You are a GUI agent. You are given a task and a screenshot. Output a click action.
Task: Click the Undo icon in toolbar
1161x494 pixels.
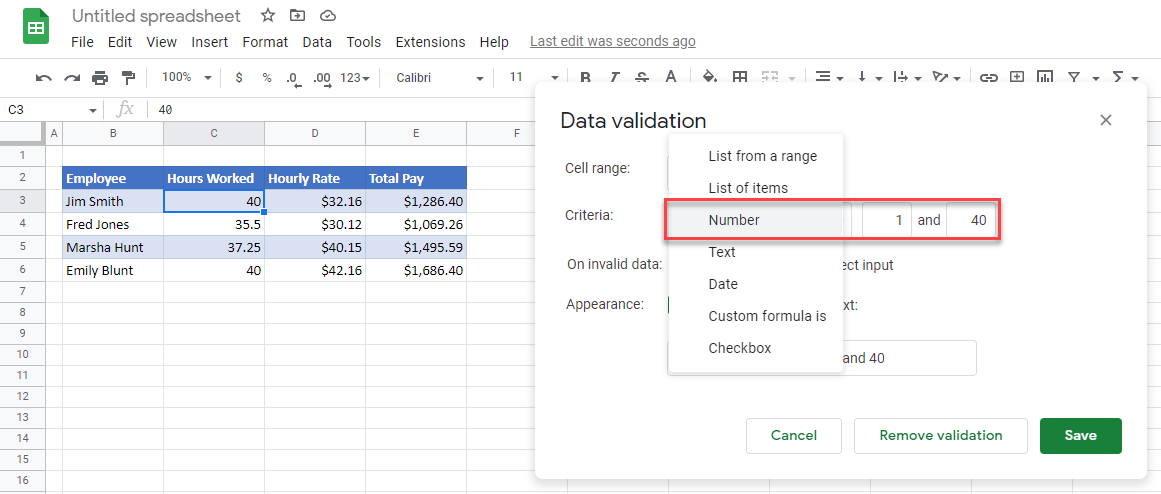click(43, 77)
